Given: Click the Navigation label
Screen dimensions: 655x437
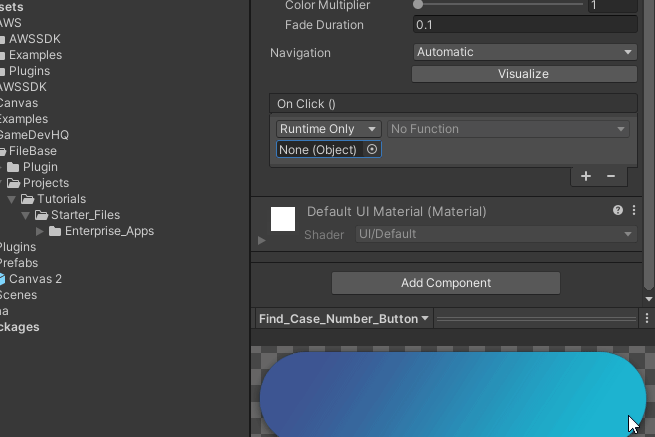Looking at the screenshot, I should (x=300, y=53).
